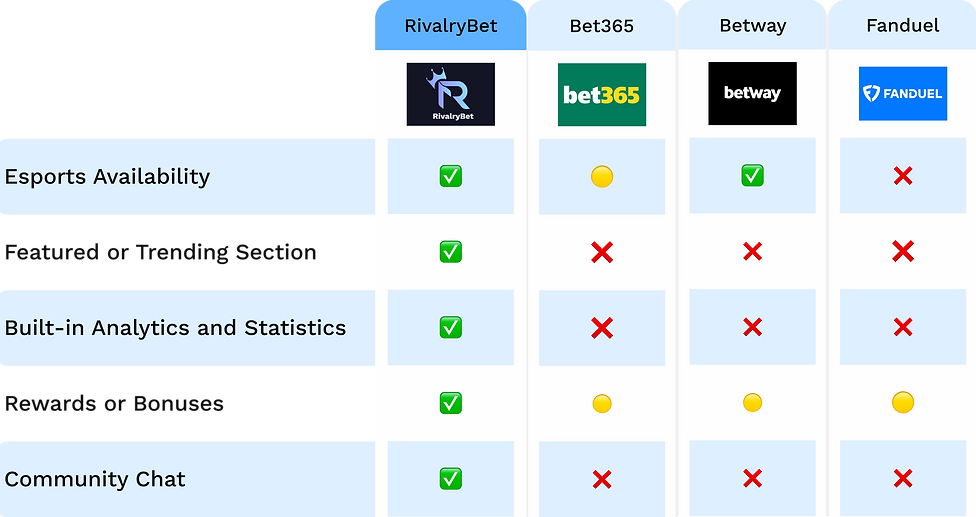Click the bet365 green logo
Screen dimensions: 976x517
(602, 95)
